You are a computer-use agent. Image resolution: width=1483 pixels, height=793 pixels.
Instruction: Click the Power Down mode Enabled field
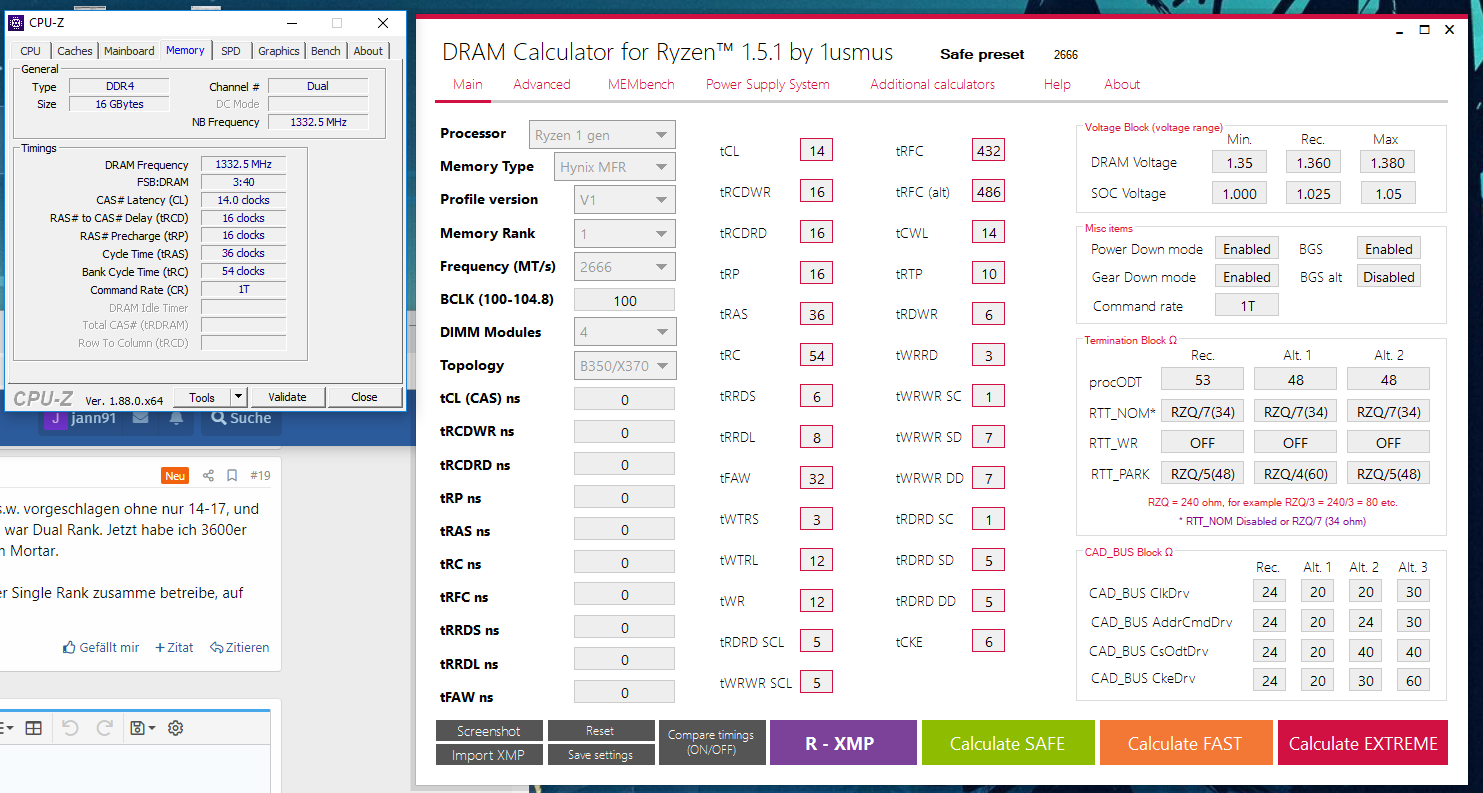1247,249
